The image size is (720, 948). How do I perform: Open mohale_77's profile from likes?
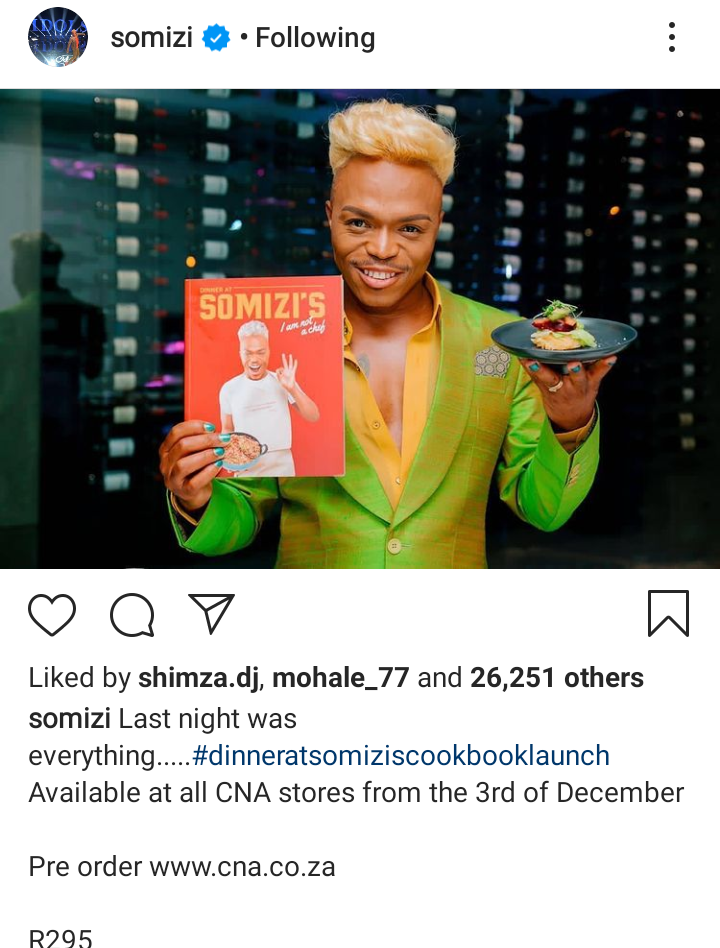pos(341,678)
